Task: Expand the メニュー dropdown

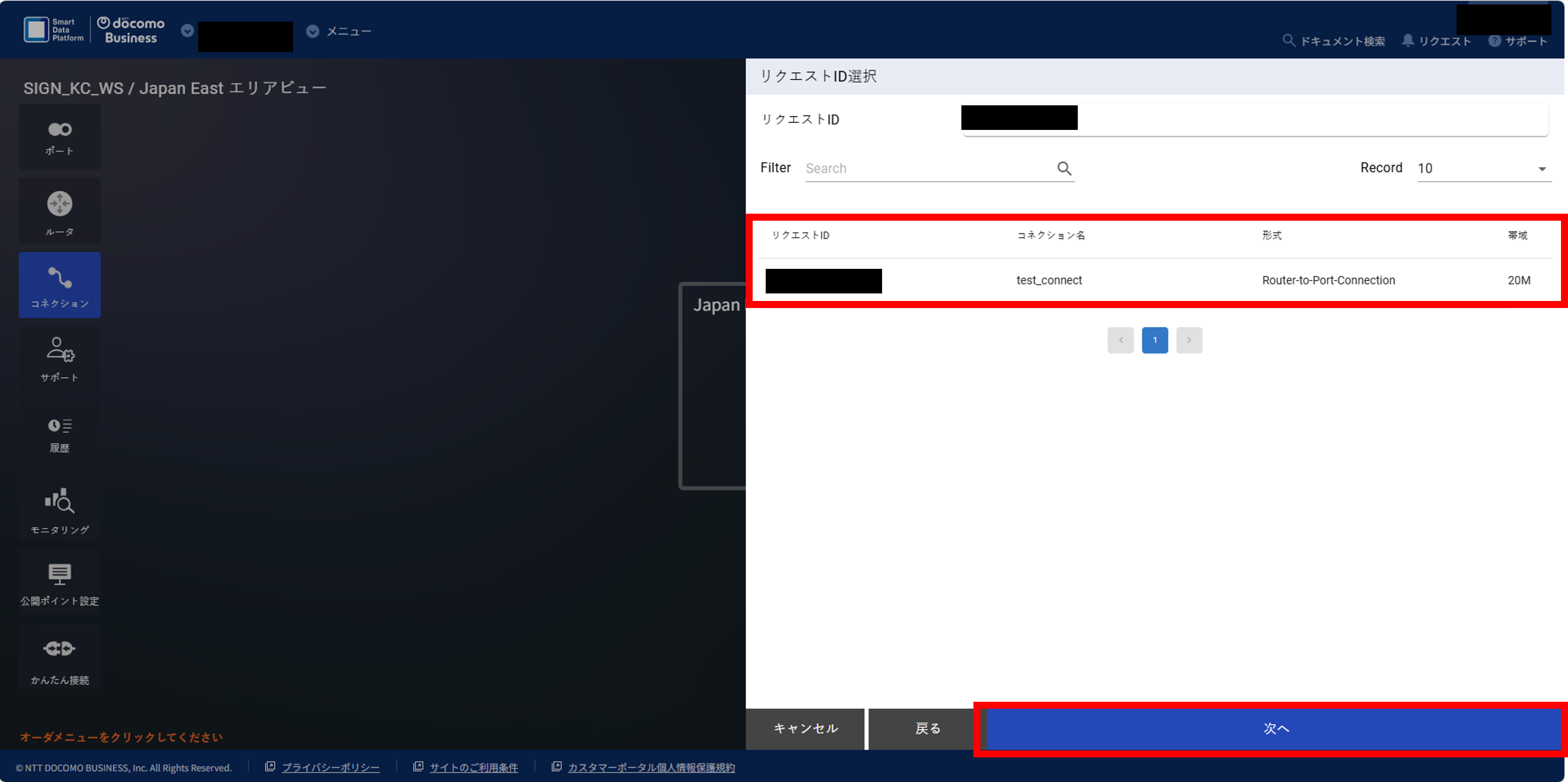Action: point(339,31)
